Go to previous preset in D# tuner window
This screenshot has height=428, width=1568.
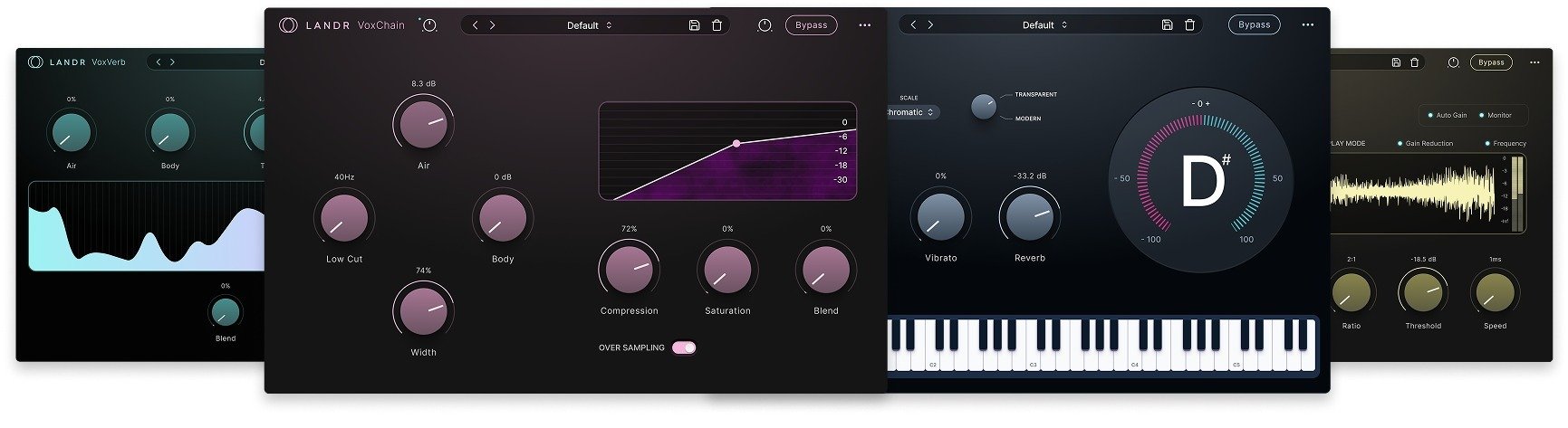pos(913,24)
